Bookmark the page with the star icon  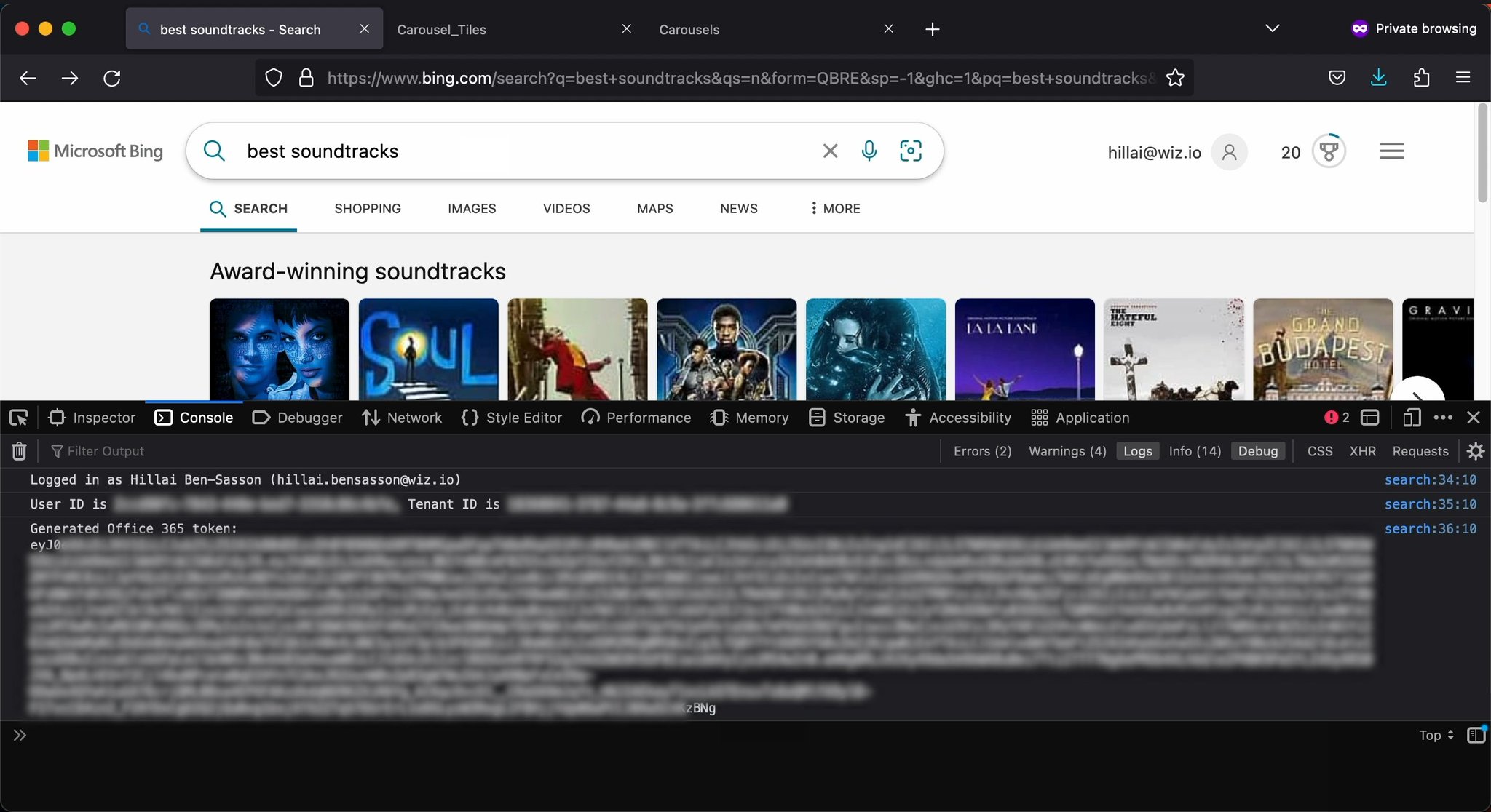(x=1175, y=78)
